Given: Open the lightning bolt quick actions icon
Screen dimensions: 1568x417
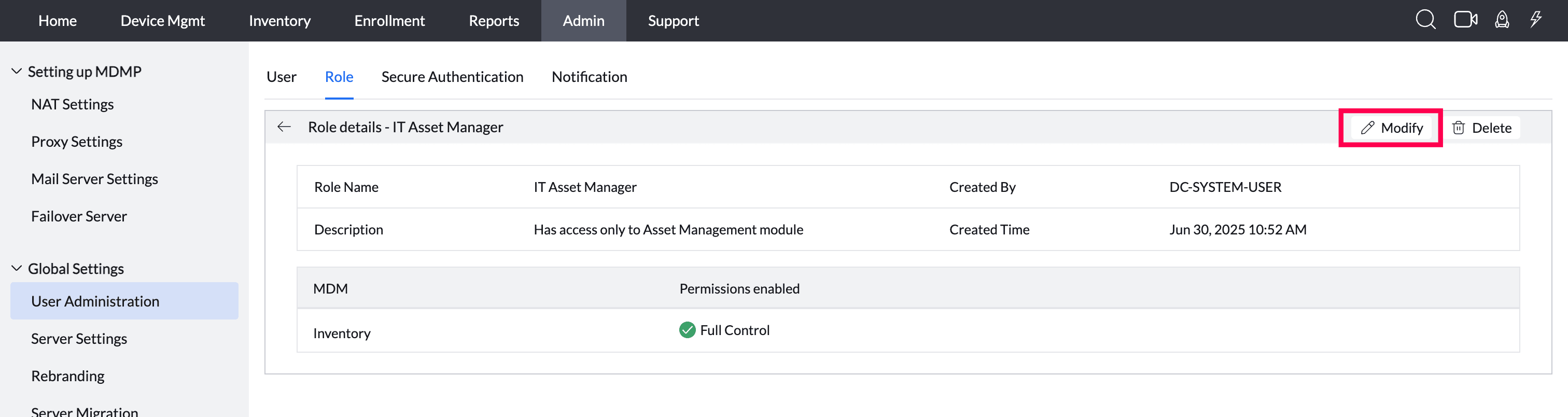Looking at the screenshot, I should click(1536, 20).
